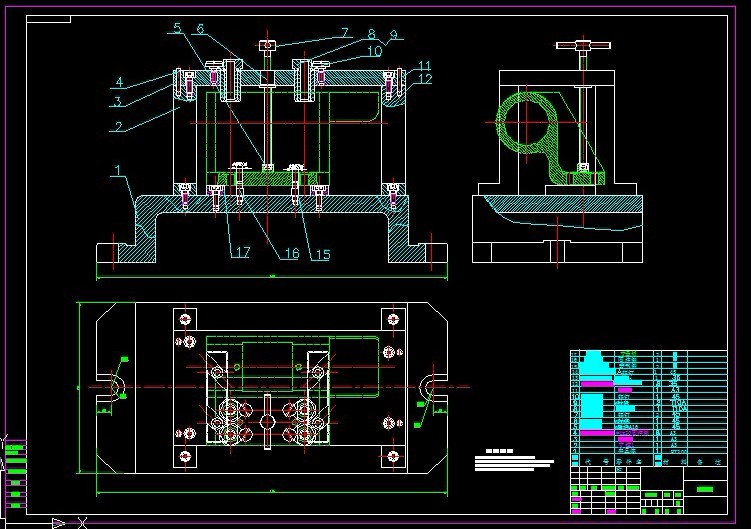This screenshot has width=751, height=529.
Task: Pick the T-handle atop the side view
Action: [583, 46]
